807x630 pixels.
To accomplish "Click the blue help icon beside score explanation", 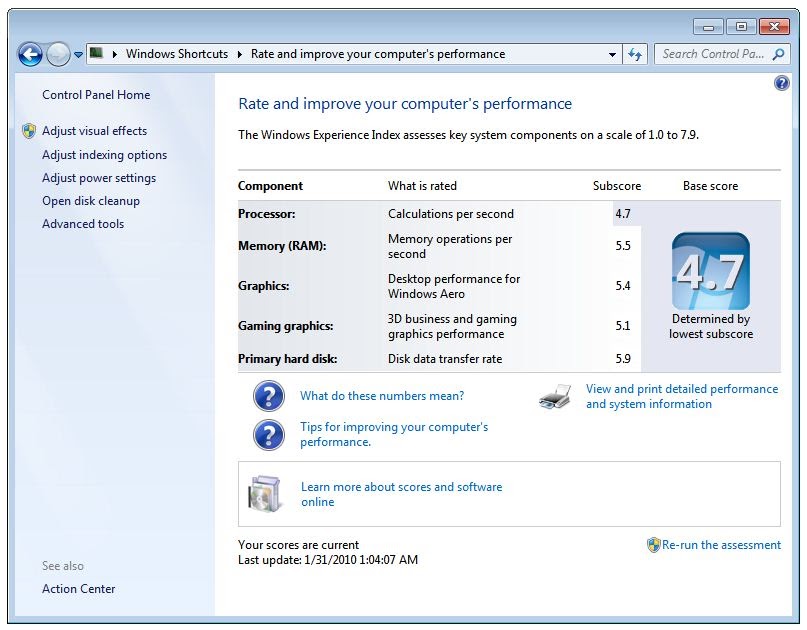I will pos(268,396).
